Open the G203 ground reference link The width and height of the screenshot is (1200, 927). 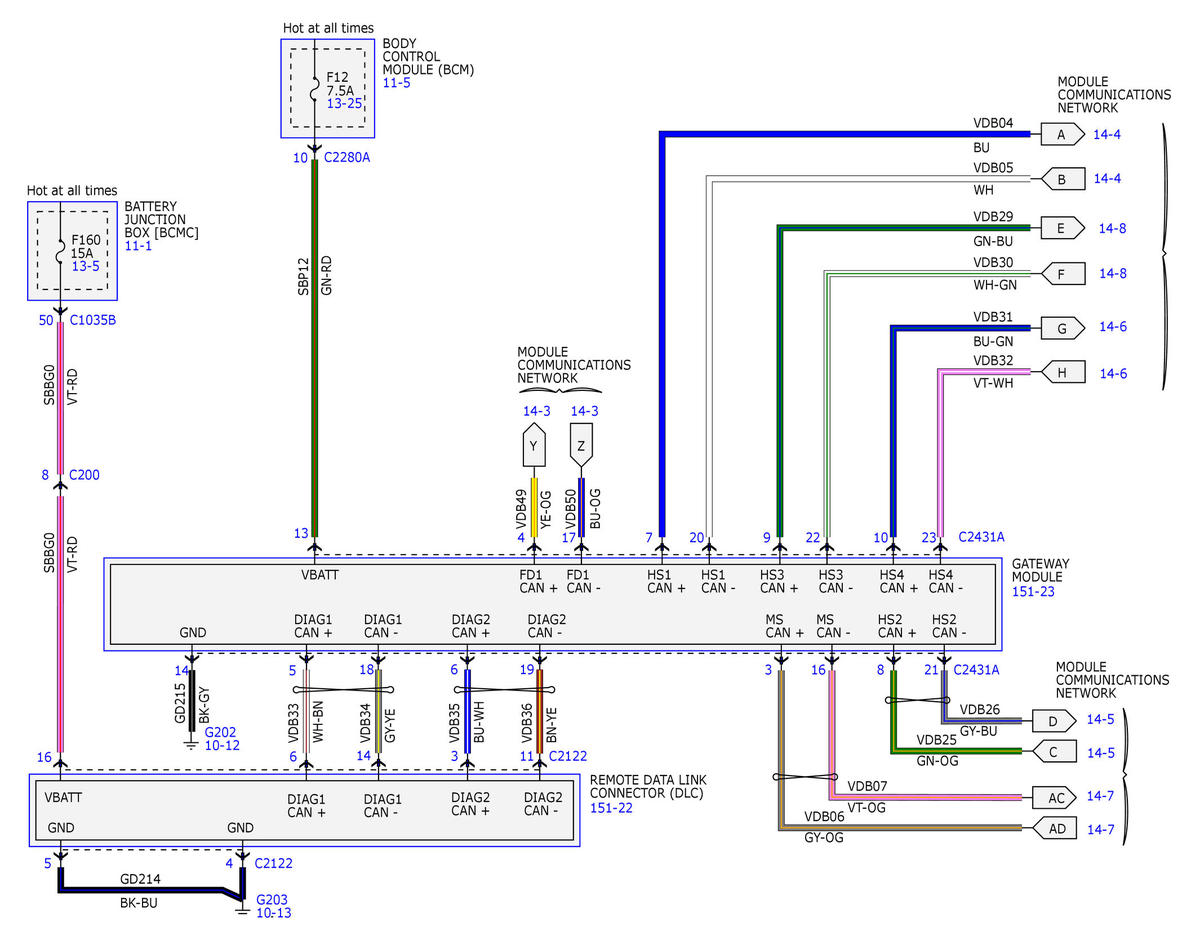click(x=272, y=899)
